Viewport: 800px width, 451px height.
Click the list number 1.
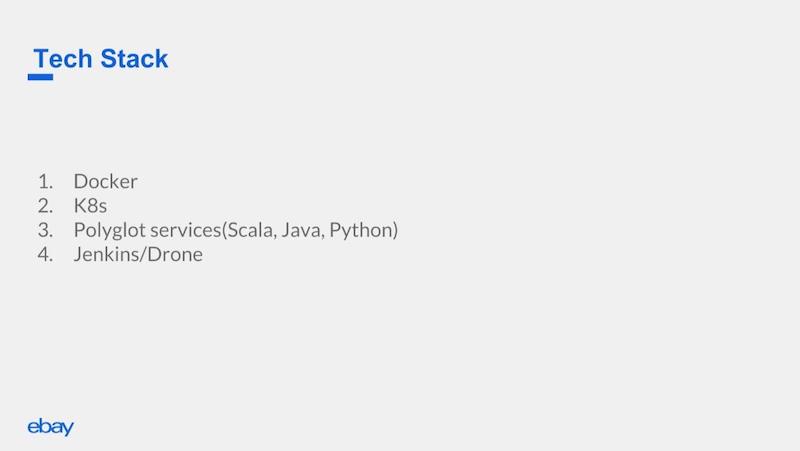click(45, 182)
